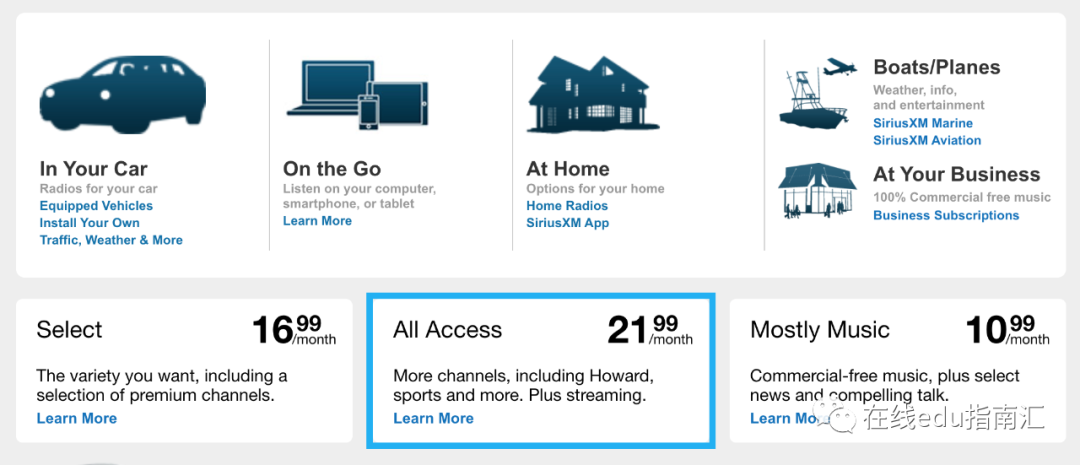This screenshot has width=1080, height=465.
Task: Click the boat and plane icon
Action: pos(818,93)
